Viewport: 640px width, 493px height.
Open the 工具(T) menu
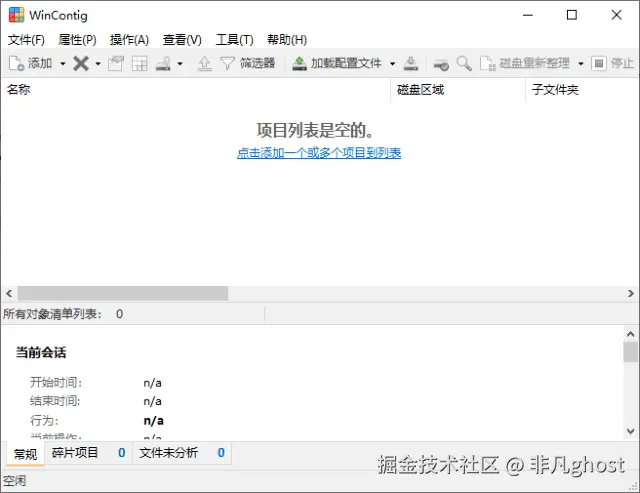coord(234,40)
